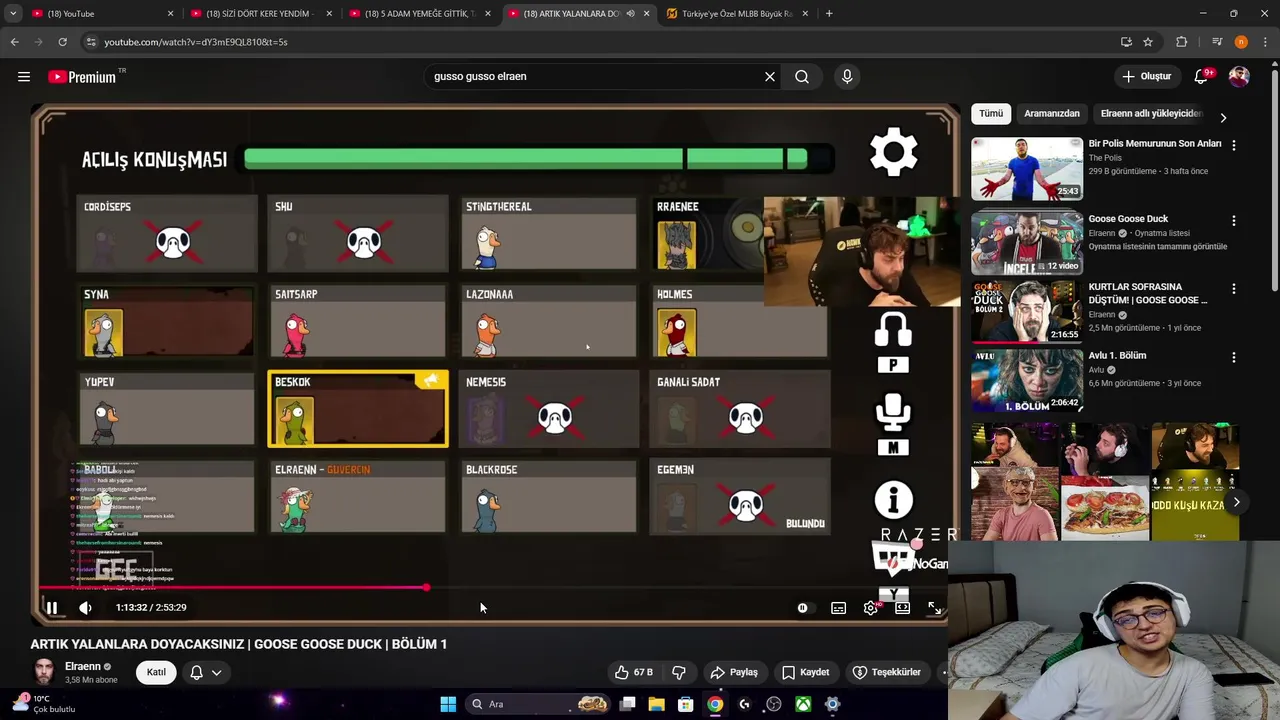1280x720 pixels.
Task: Mute the video using the volume icon
Action: point(85,607)
